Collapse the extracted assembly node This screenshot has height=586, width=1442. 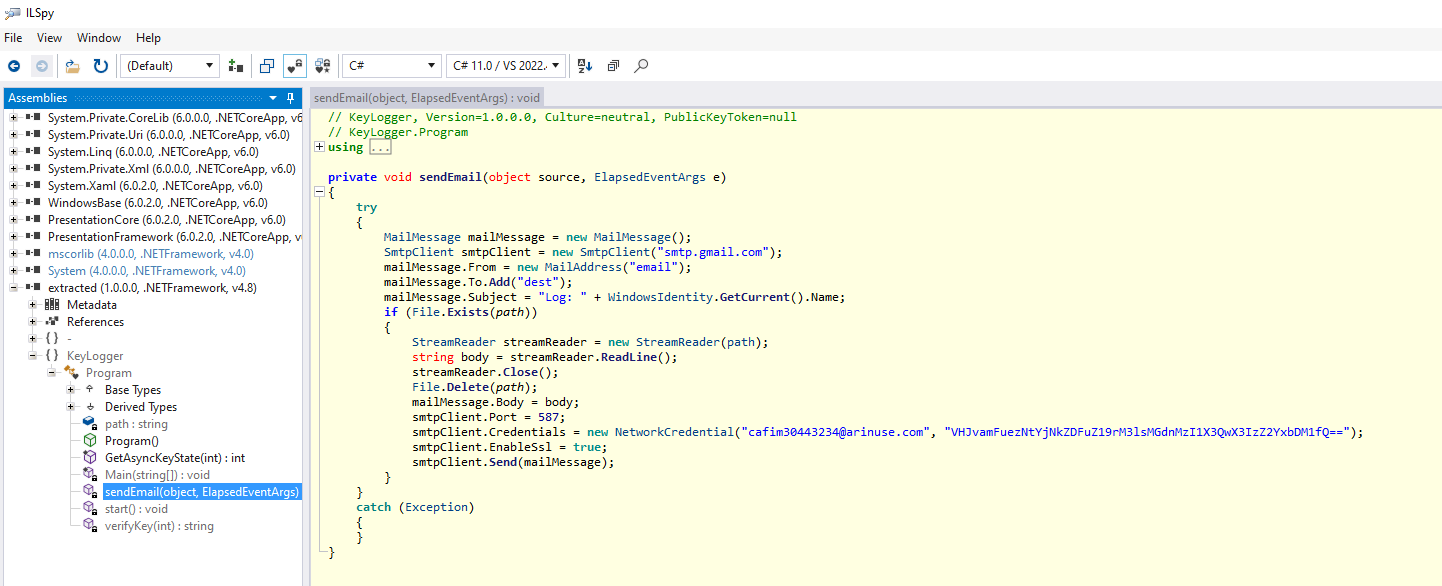coord(14,288)
